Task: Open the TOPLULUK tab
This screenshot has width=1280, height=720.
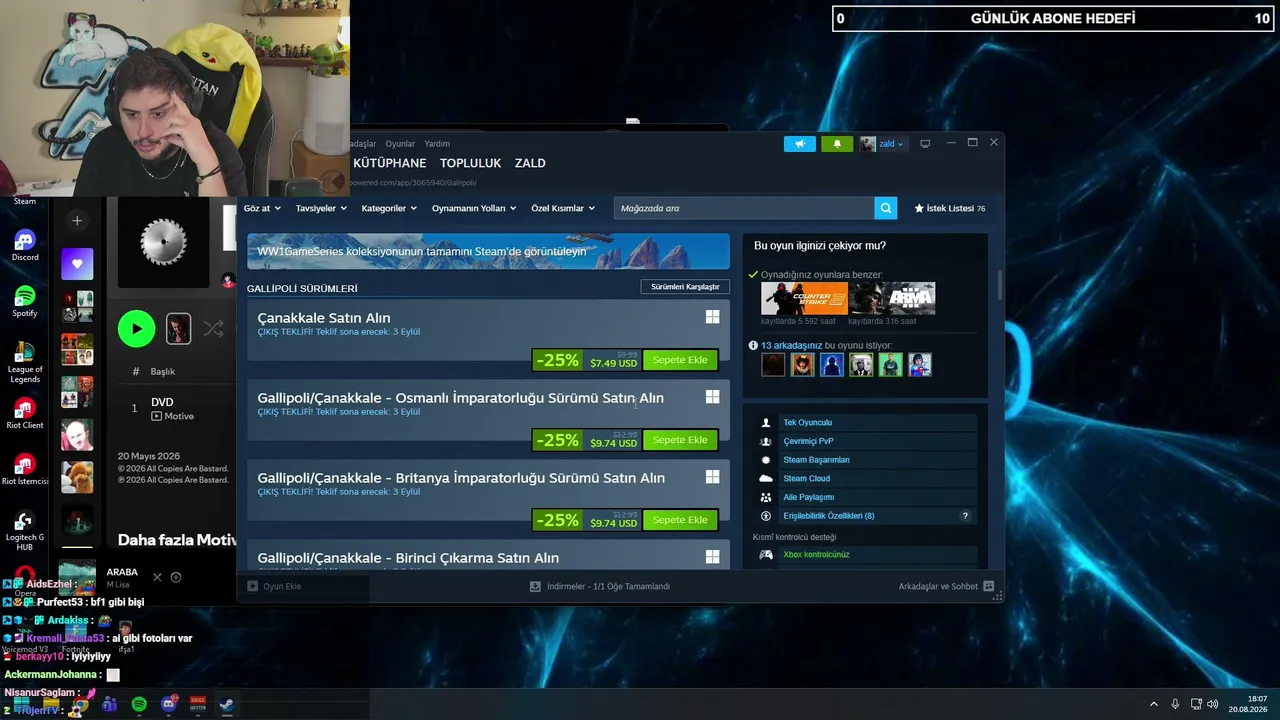Action: pos(470,163)
